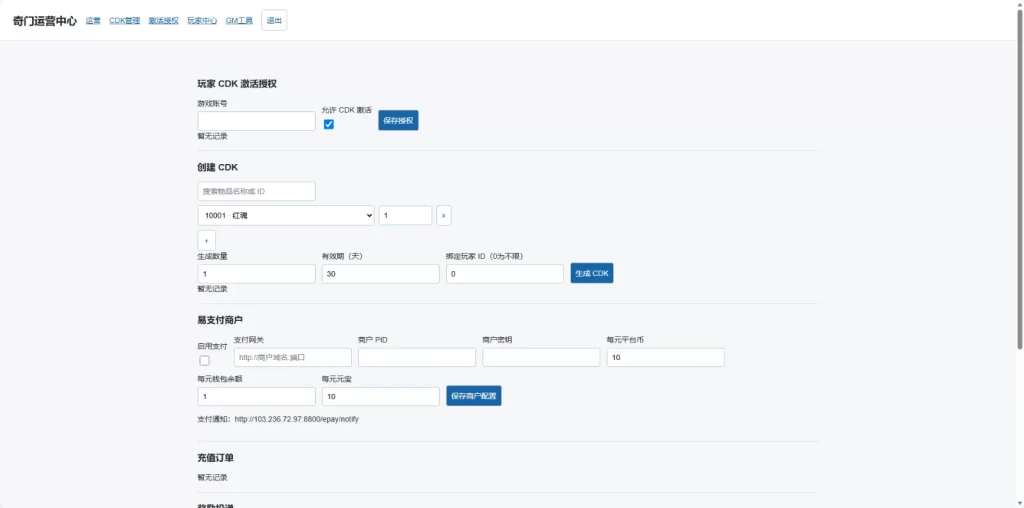The height and width of the screenshot is (508, 1024).
Task: Enable the 启用支付 checkbox
Action: click(204, 360)
